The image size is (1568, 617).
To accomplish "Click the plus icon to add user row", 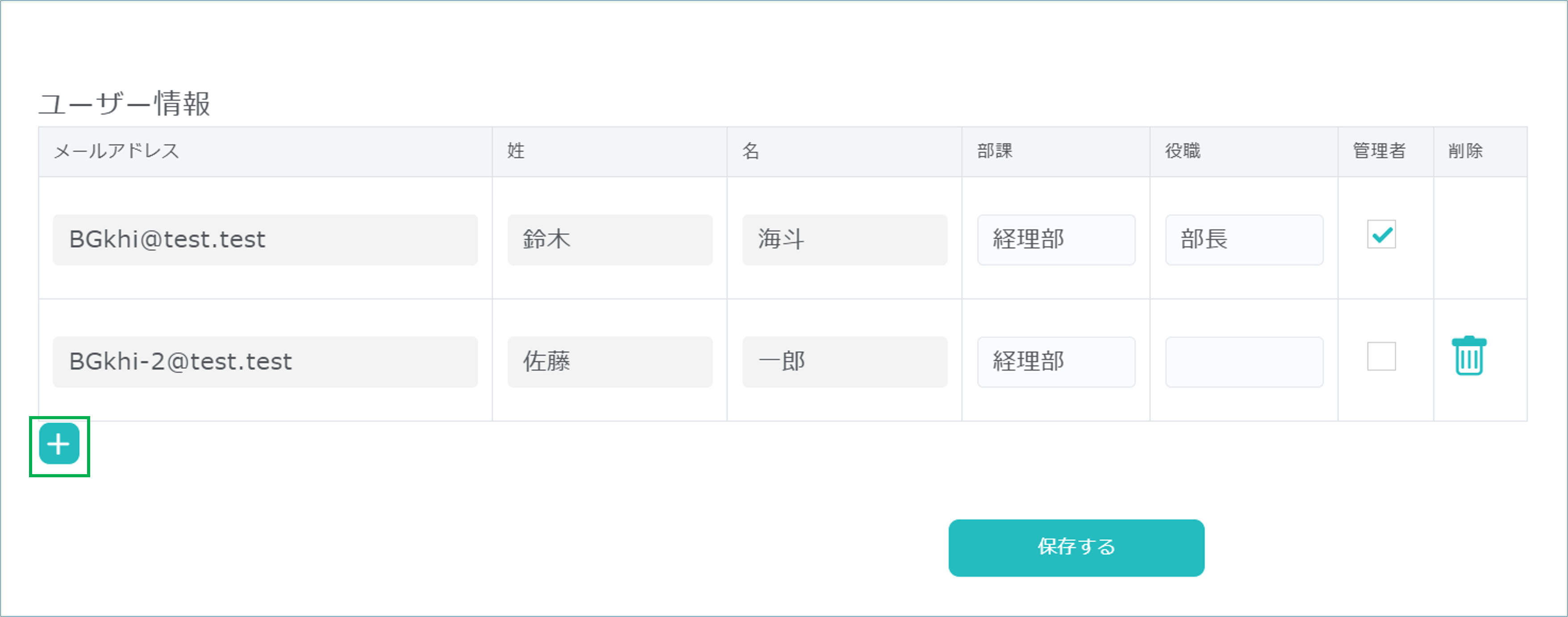I will (59, 444).
